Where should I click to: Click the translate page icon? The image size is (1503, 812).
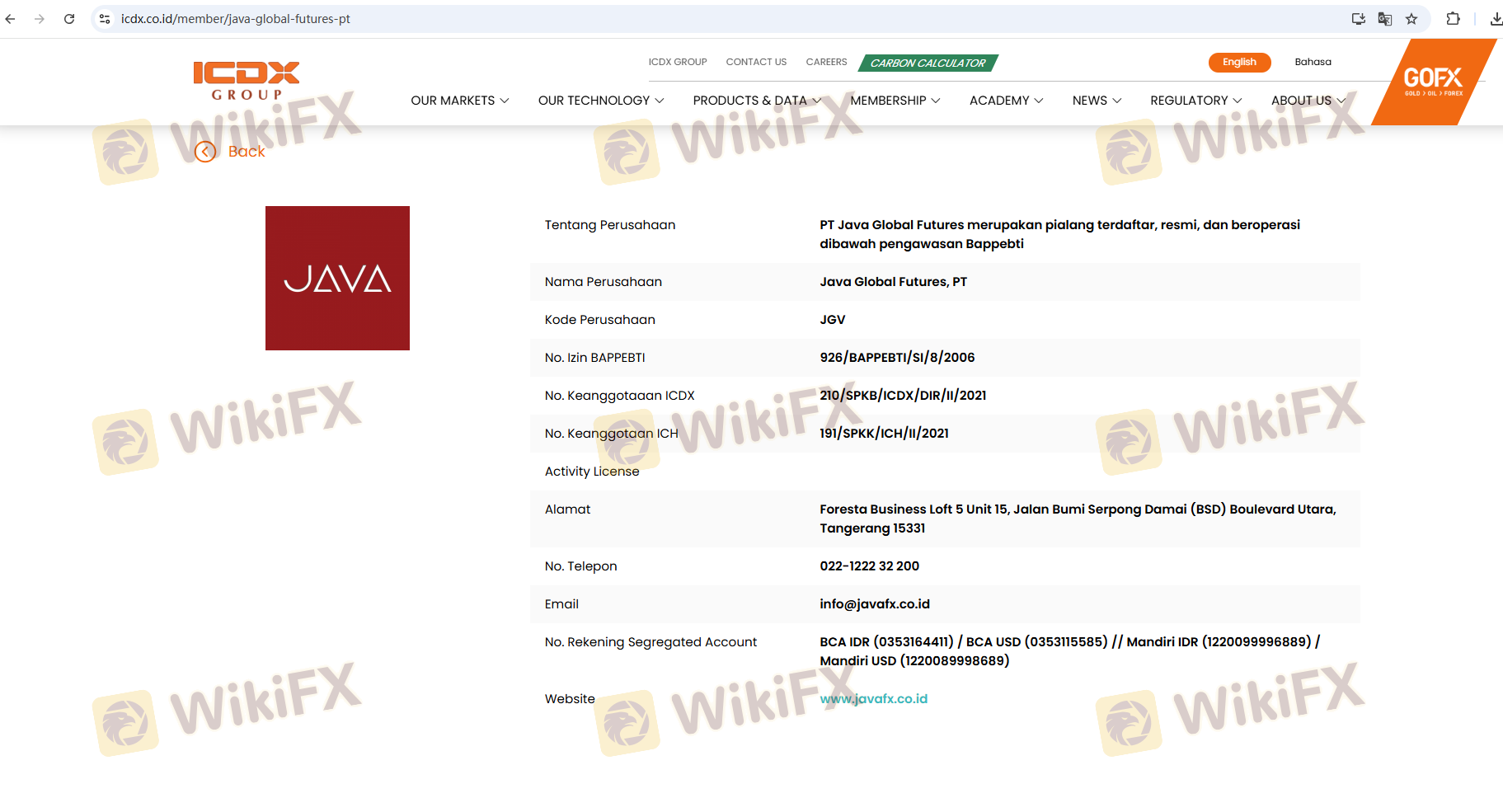1385,19
